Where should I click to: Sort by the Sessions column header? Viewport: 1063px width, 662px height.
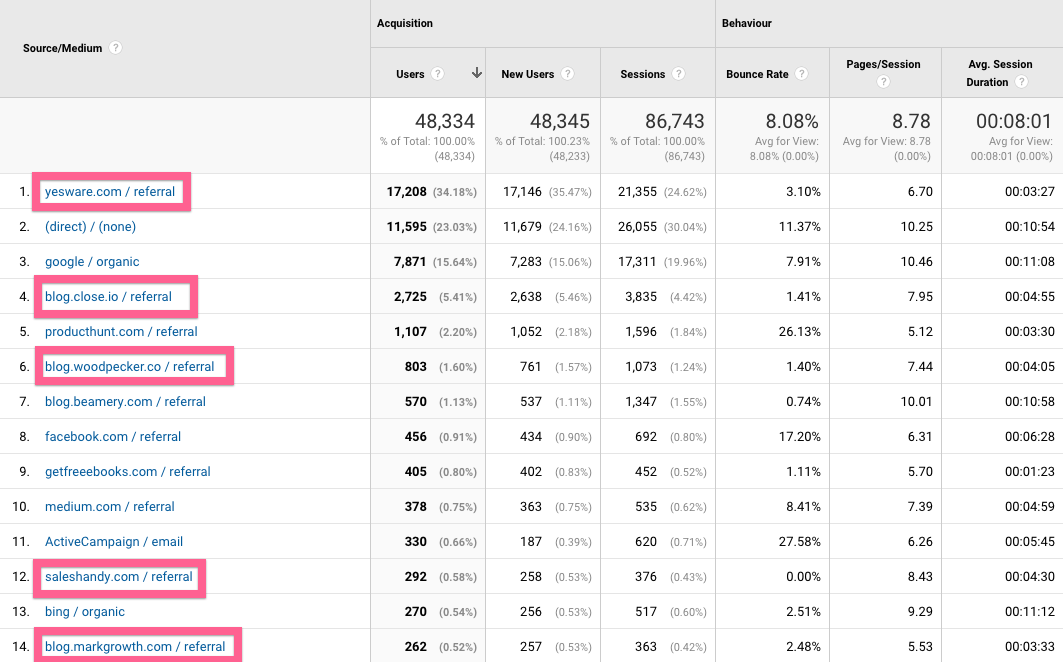coord(643,74)
